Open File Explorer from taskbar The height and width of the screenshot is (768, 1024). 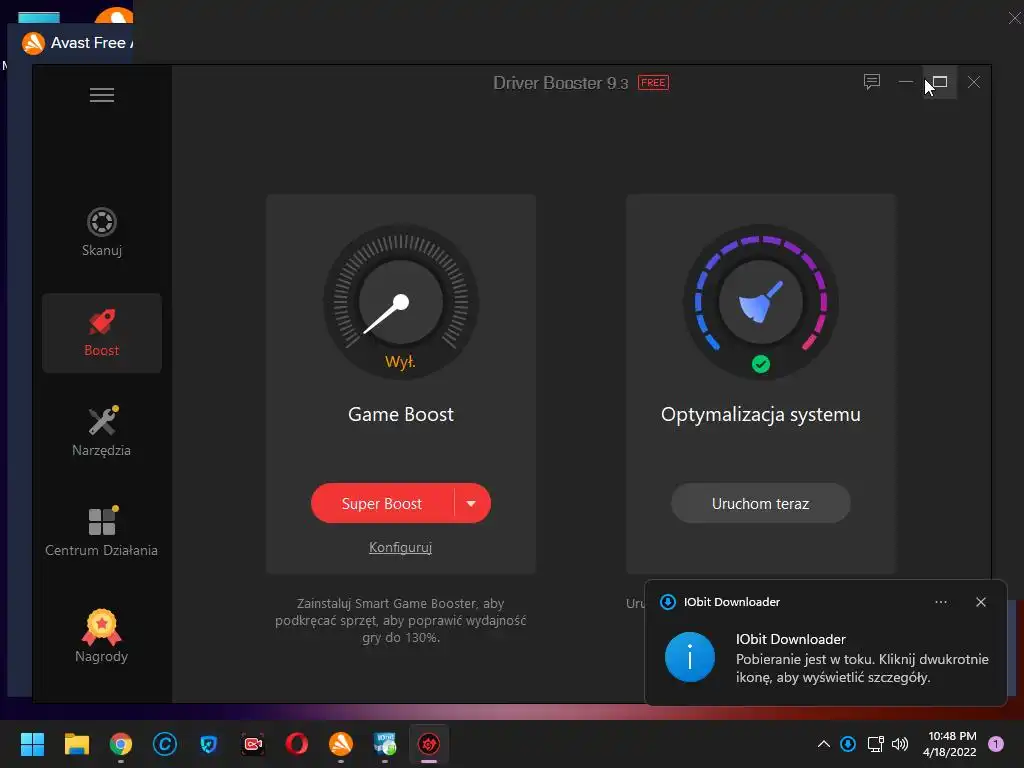click(76, 744)
